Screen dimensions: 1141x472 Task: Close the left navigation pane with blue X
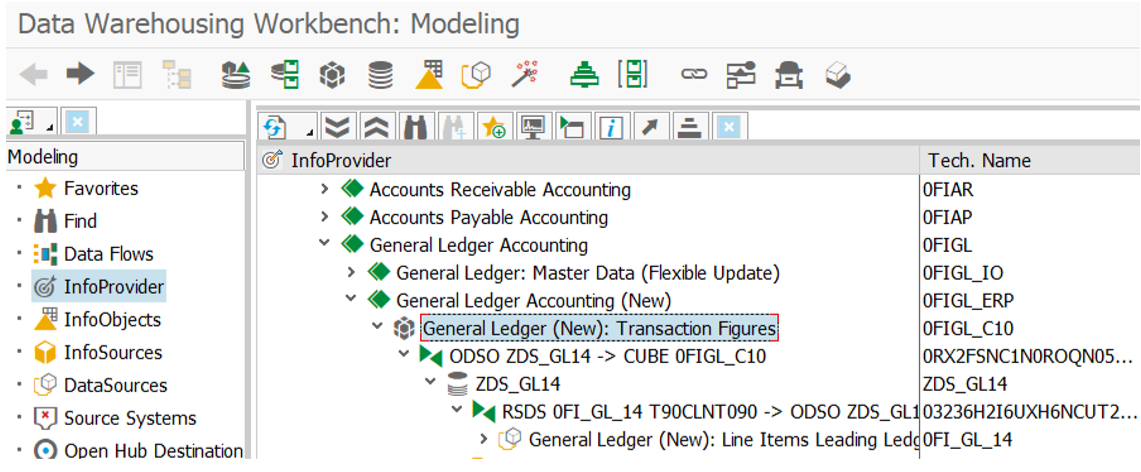point(78,123)
